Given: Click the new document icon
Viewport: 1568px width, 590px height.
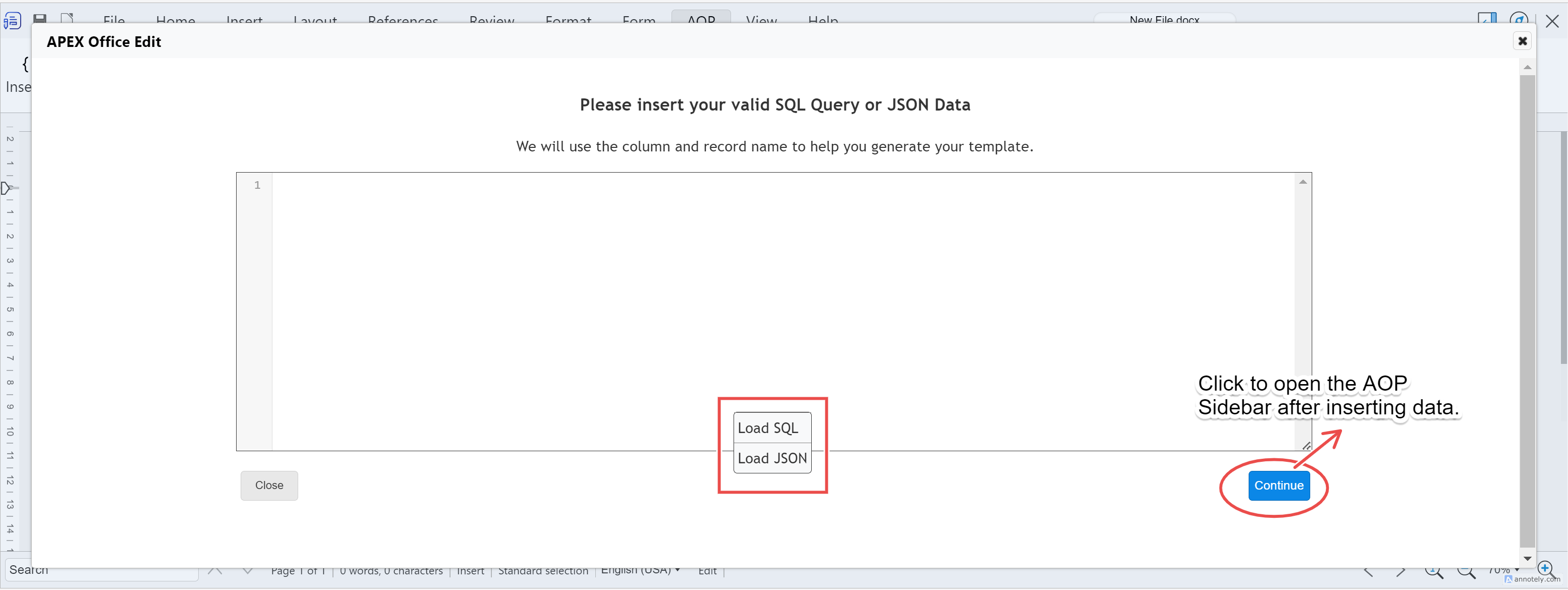Looking at the screenshot, I should coord(67,19).
